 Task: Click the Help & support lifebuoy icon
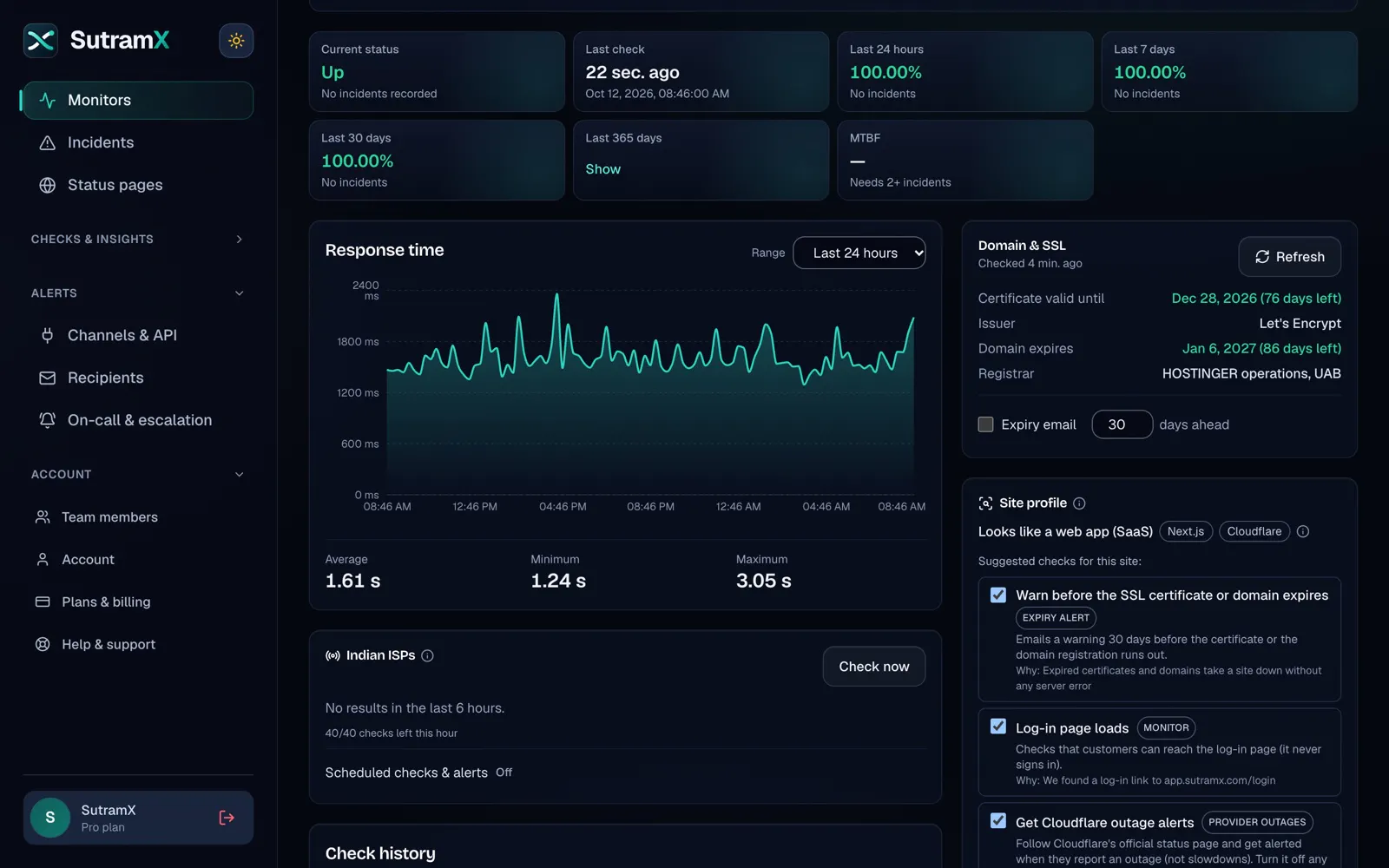(43, 644)
